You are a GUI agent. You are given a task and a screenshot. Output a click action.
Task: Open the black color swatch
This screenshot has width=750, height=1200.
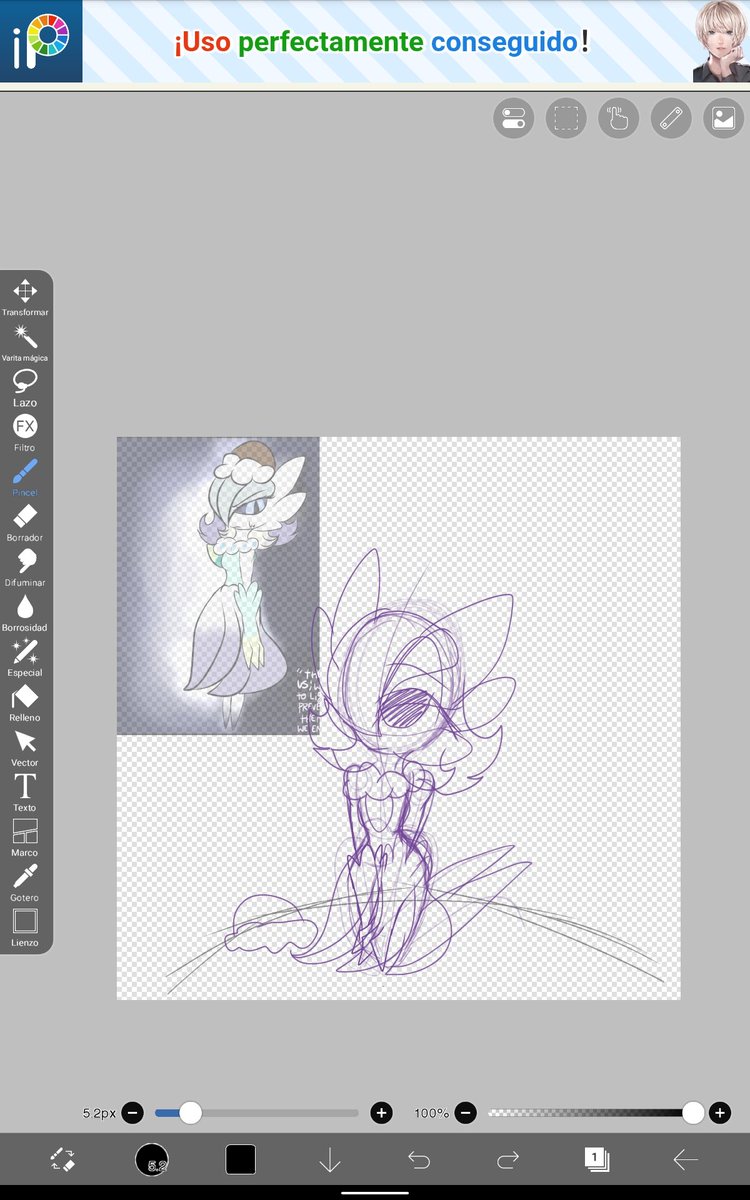tap(240, 1160)
